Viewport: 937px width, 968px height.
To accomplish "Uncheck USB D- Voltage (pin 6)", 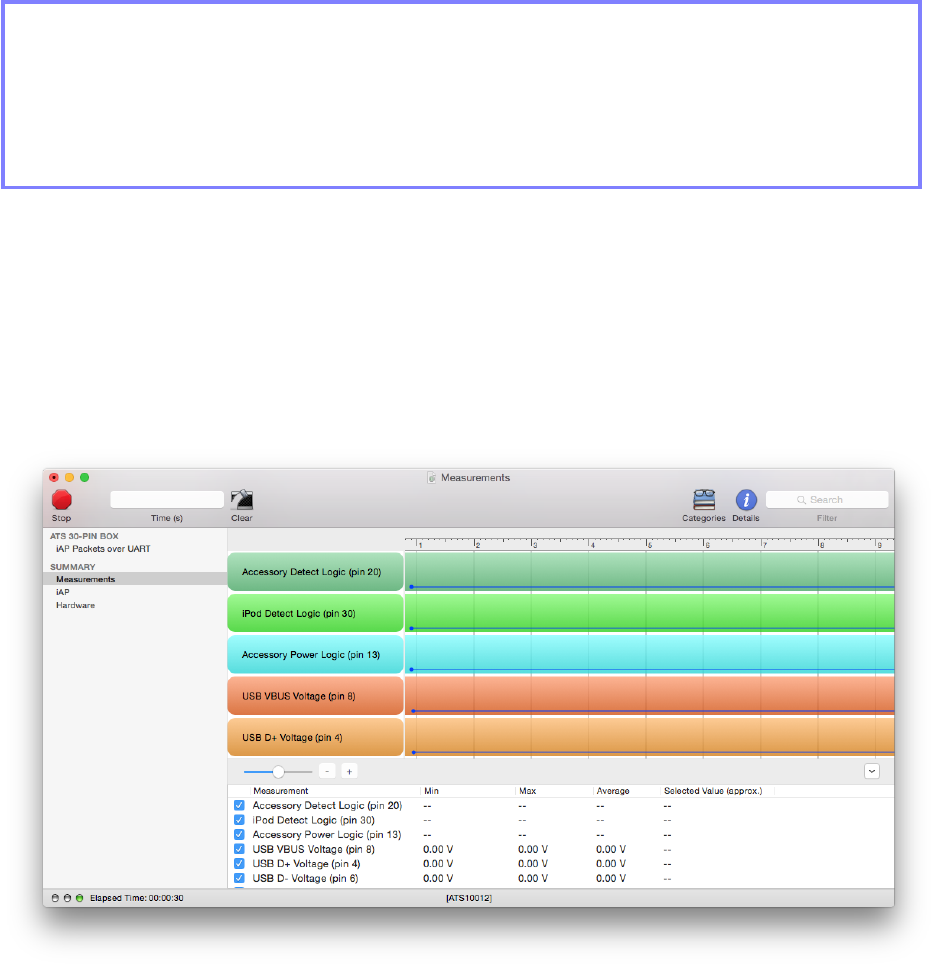I will click(239, 878).
